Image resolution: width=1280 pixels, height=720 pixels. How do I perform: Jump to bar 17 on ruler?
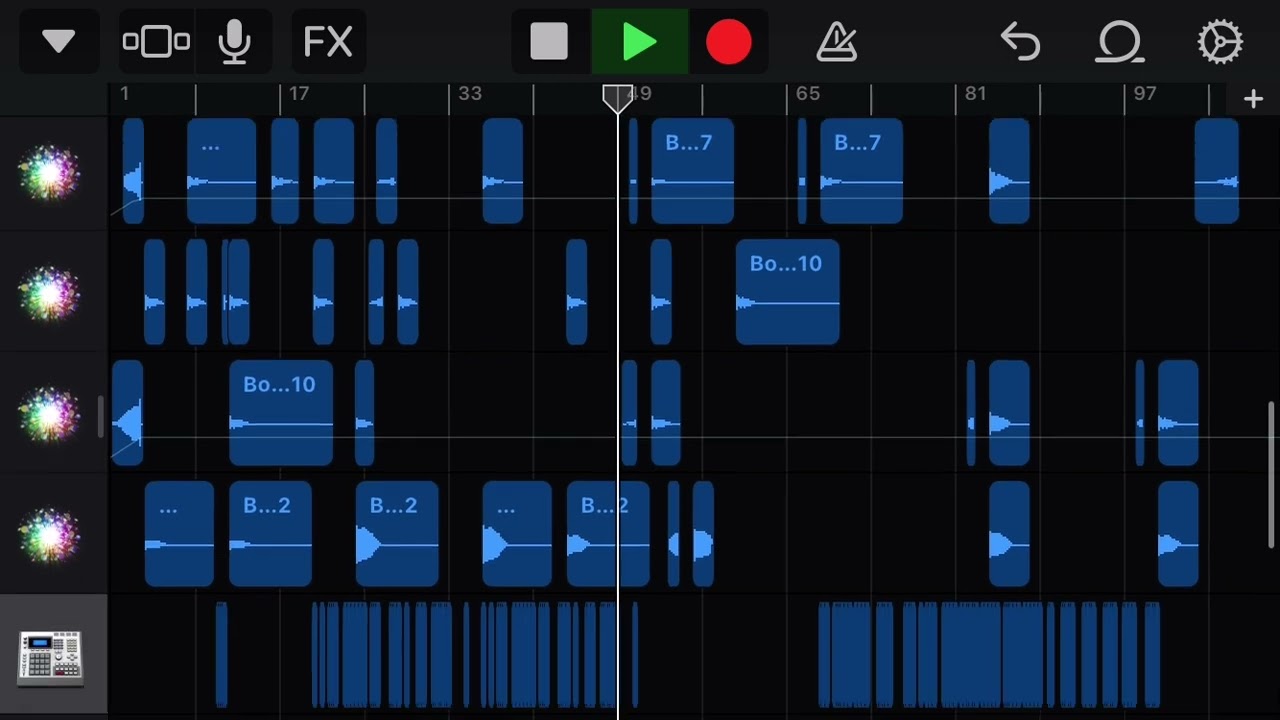click(299, 94)
